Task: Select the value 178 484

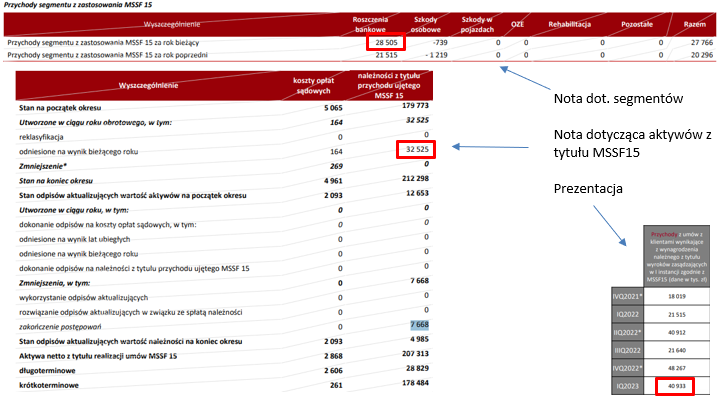Action: coord(416,383)
